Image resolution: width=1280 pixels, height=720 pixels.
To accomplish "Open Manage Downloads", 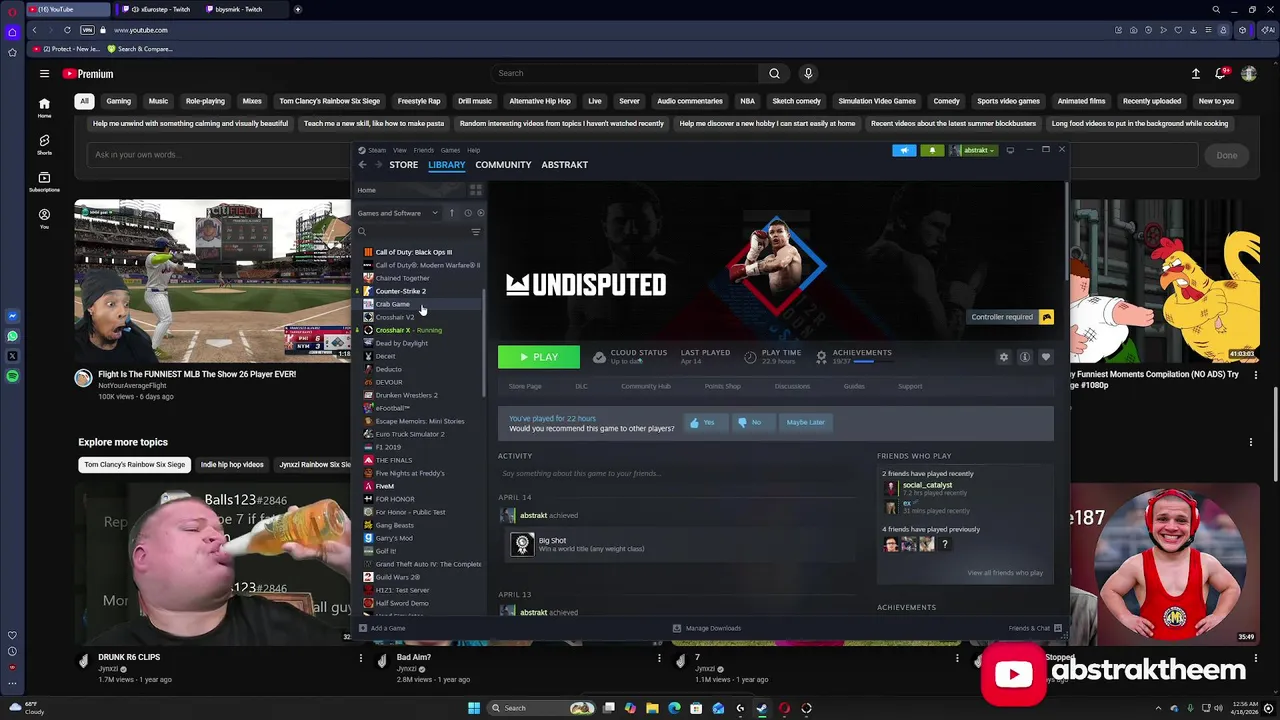I will tap(707, 628).
